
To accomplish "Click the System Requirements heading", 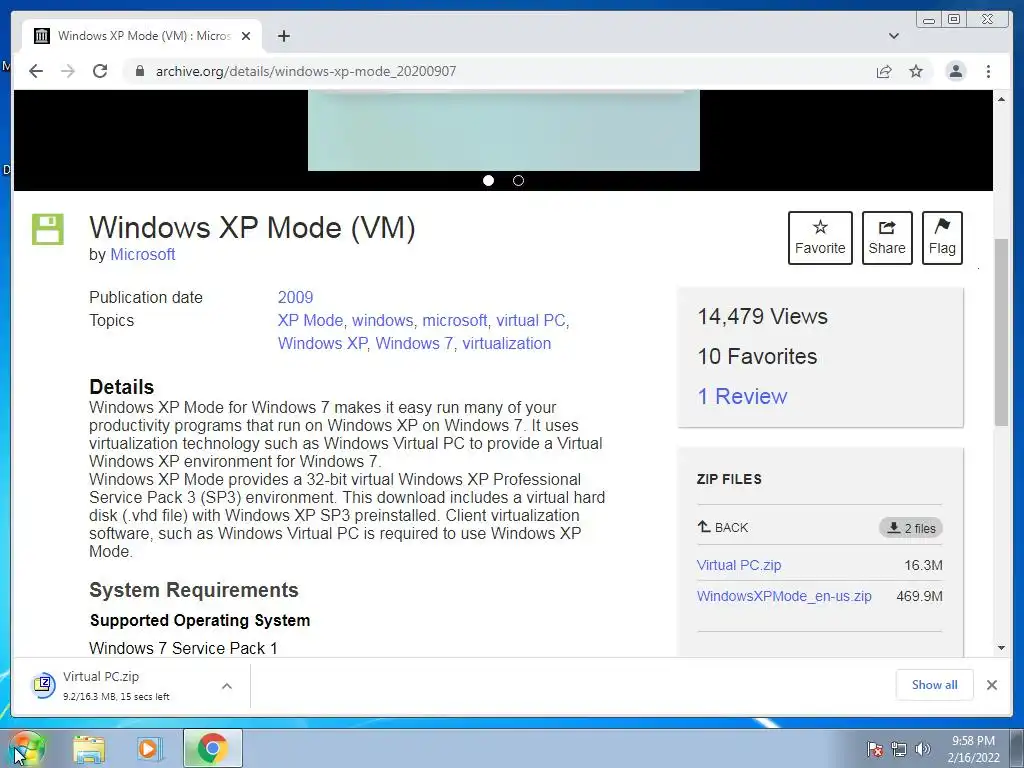I will 194,590.
